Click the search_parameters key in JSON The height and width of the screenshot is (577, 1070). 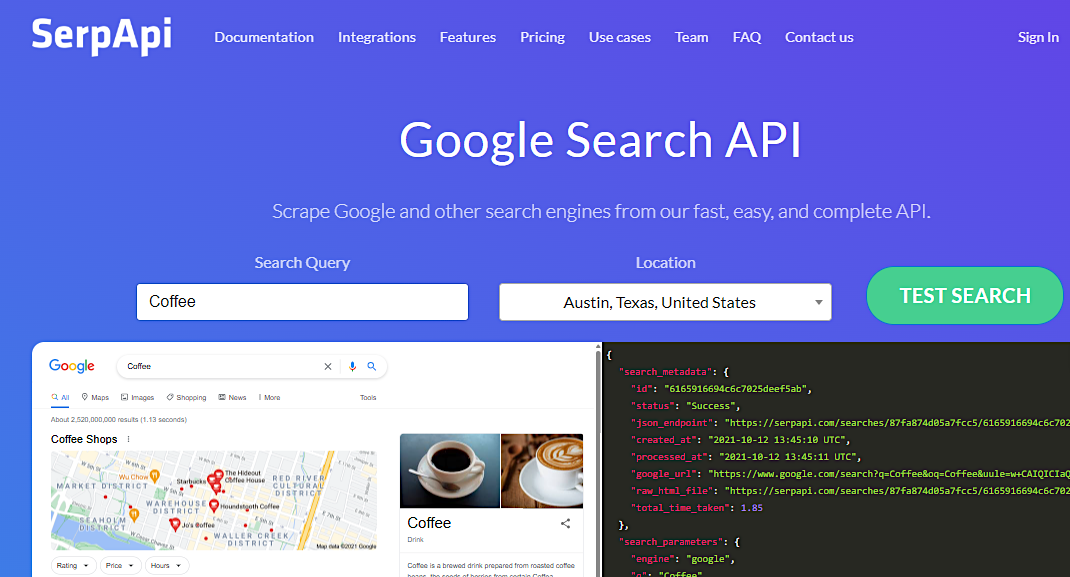(x=671, y=542)
